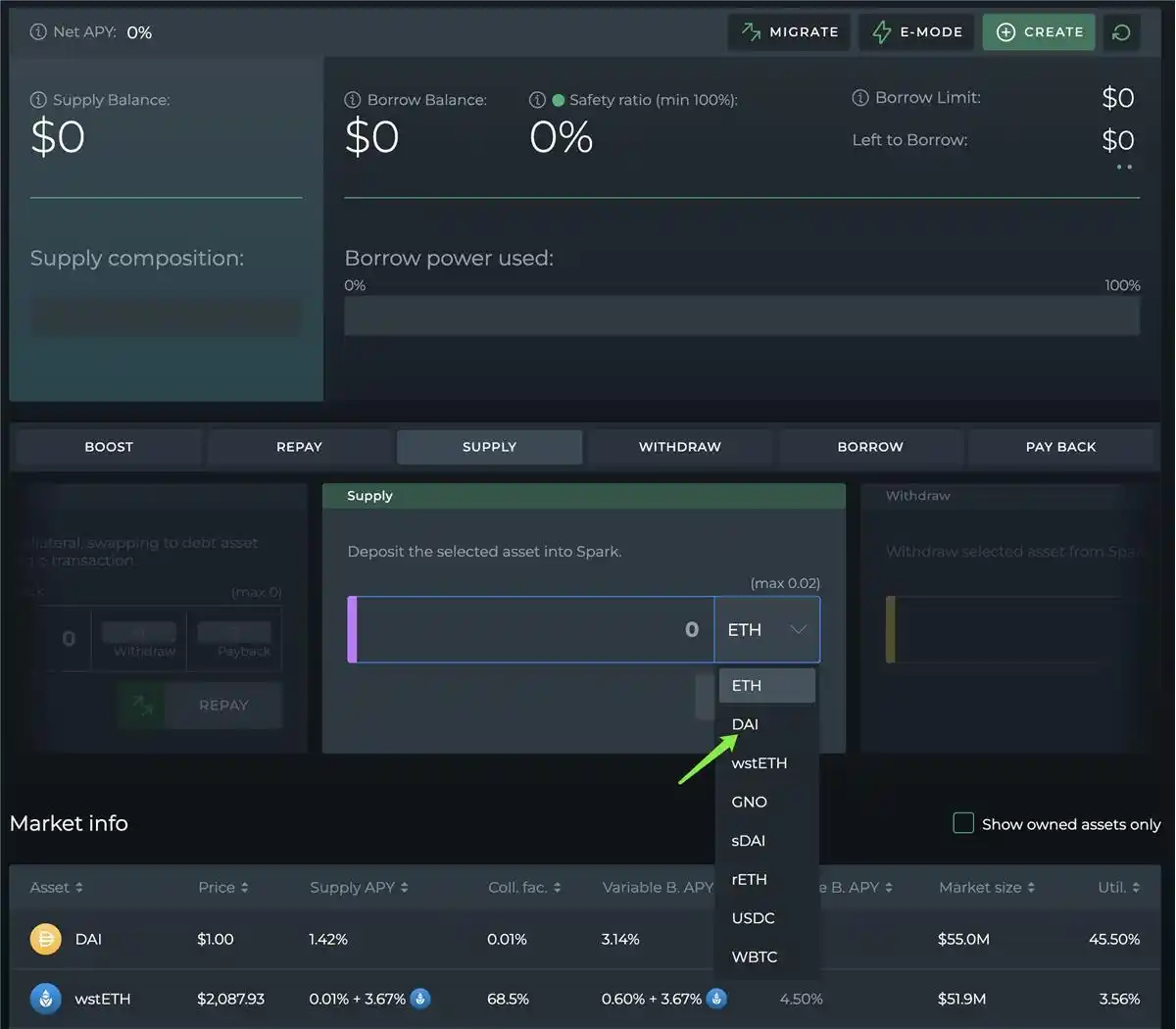Click the Net APY info icon
The width and height of the screenshot is (1176, 1029).
tap(38, 32)
